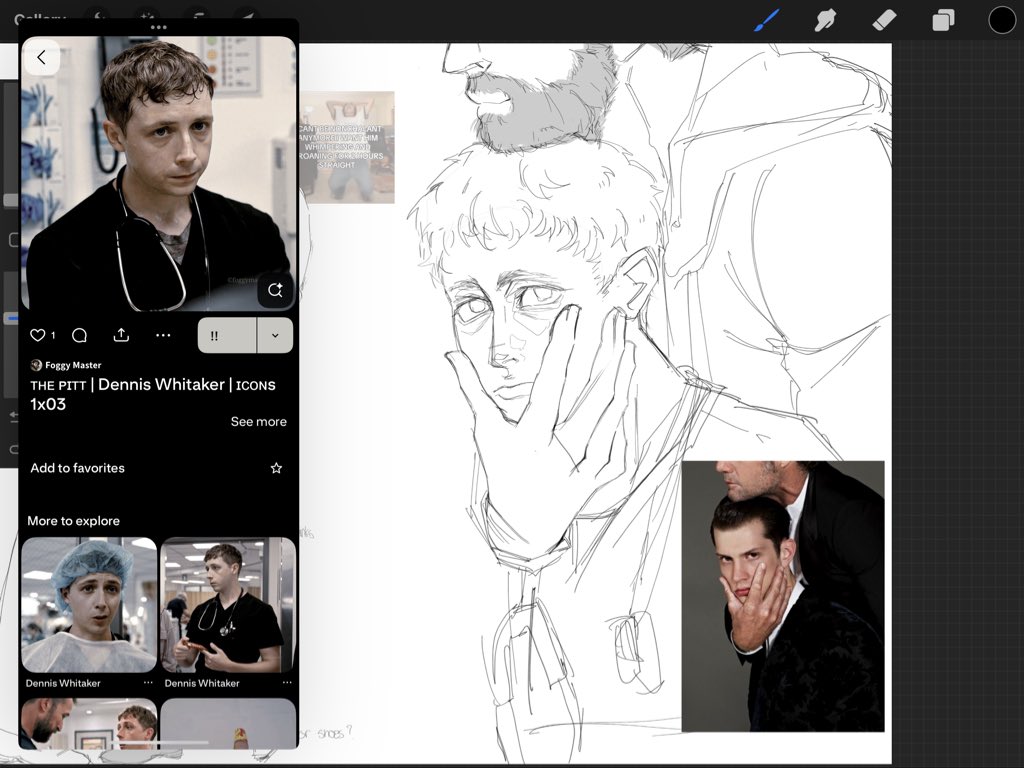Star the Add to favorites option
The height and width of the screenshot is (768, 1024).
click(276, 468)
